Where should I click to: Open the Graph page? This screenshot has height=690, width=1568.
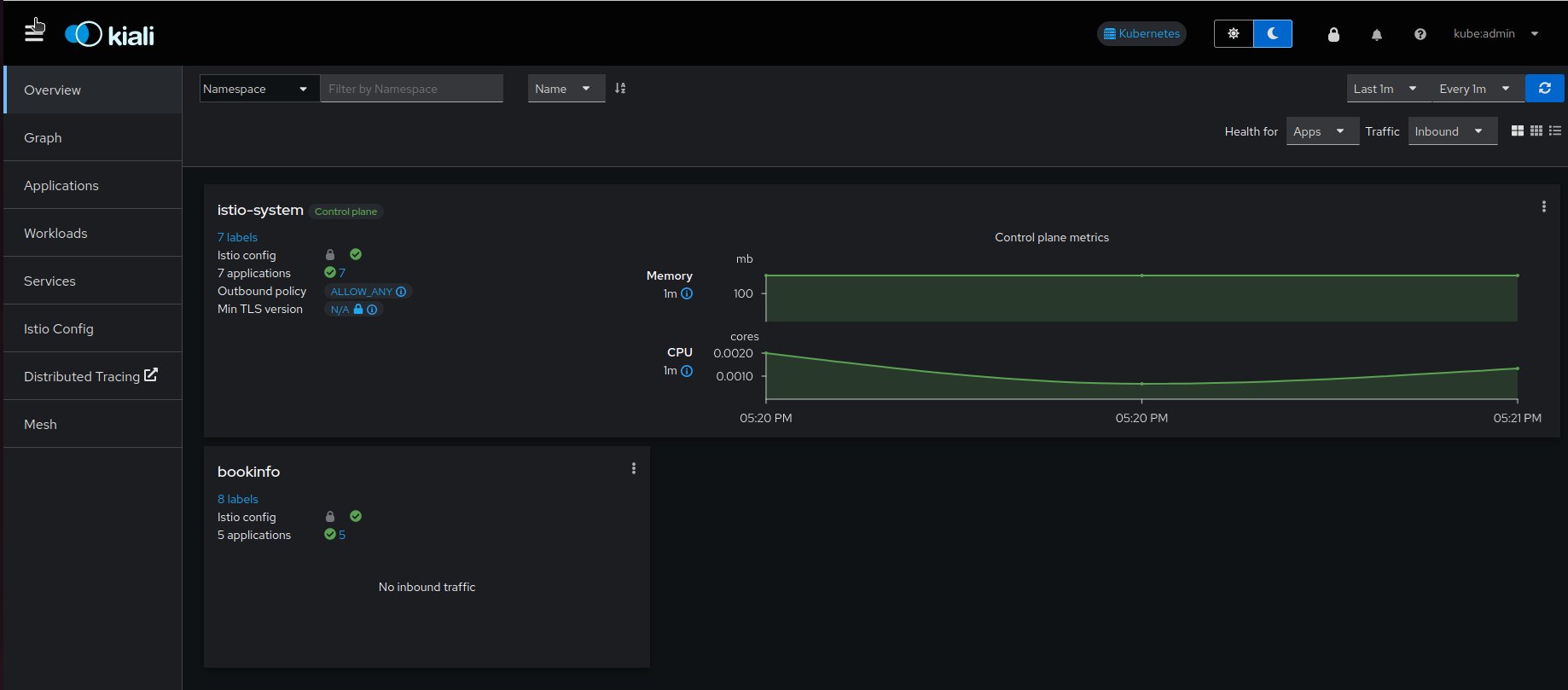tap(93, 137)
